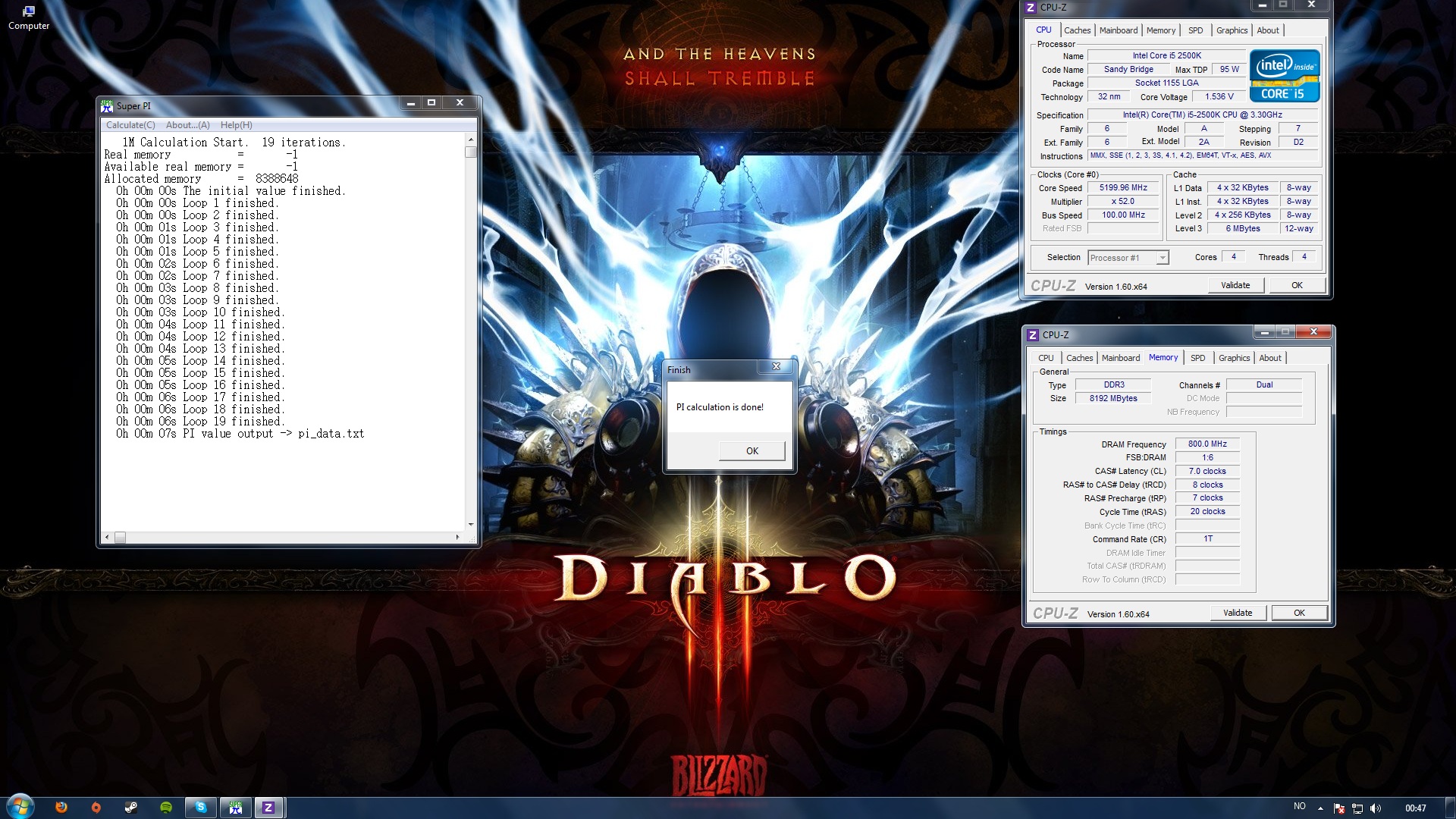Select Caches tab in lower CPU-Z window
This screenshot has width=1456, height=819.
point(1079,358)
